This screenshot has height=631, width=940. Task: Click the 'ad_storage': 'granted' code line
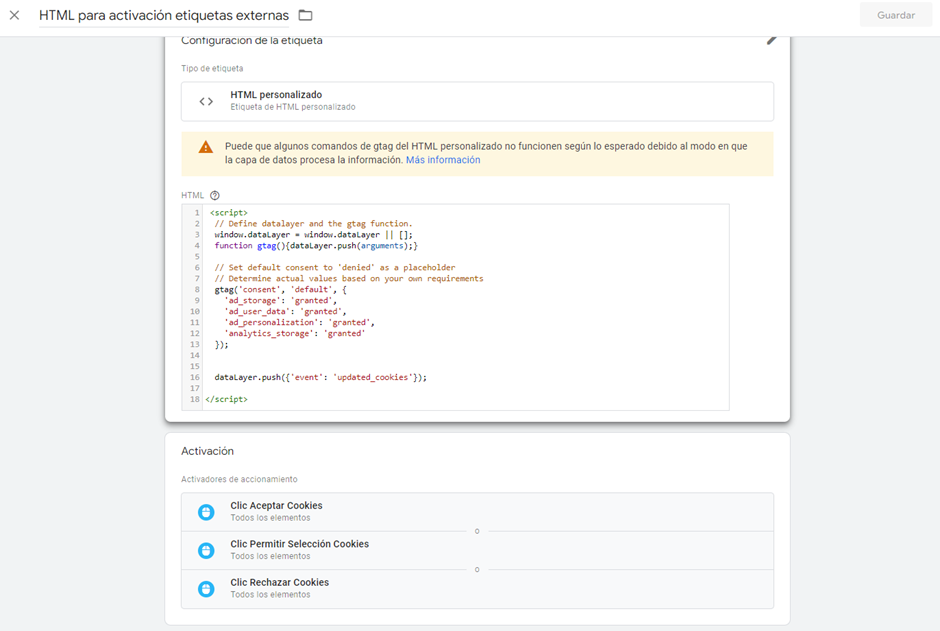(x=281, y=301)
